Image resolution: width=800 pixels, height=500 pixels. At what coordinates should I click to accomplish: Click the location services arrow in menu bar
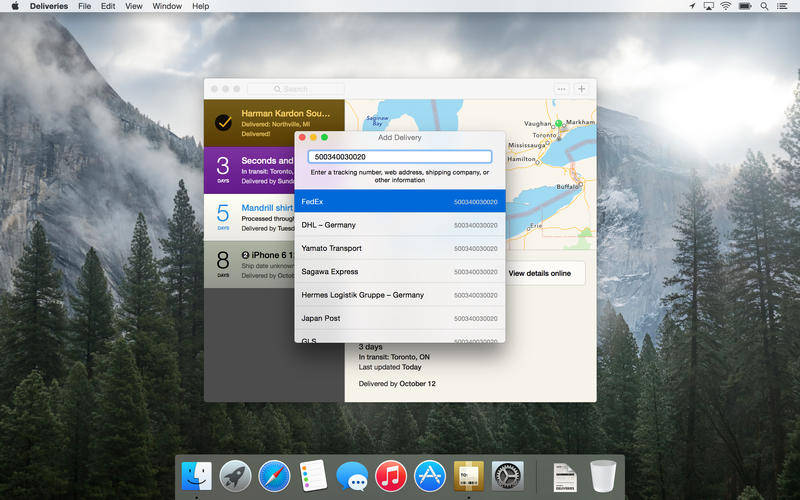pyautogui.click(x=692, y=6)
